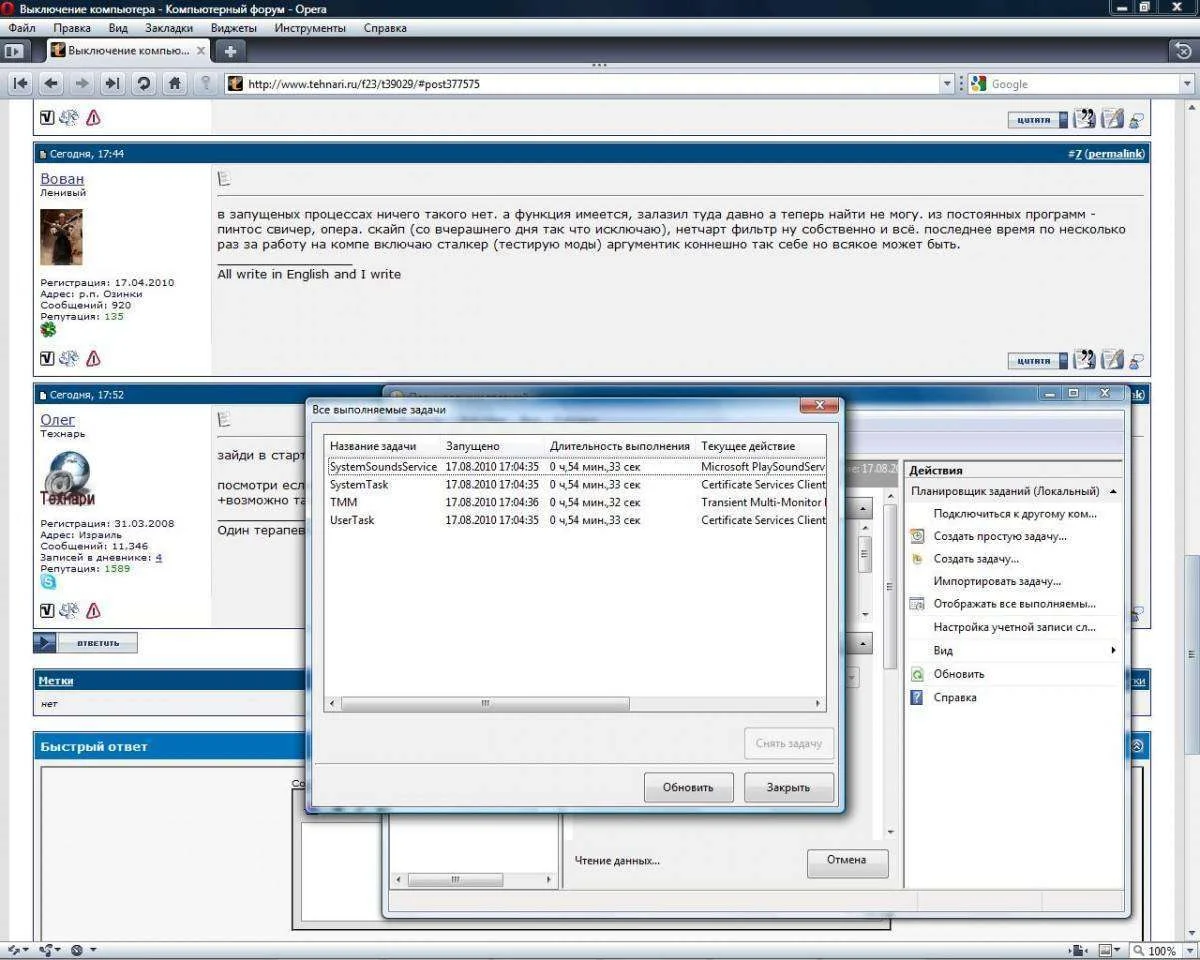Go to the Home page icon
The width and height of the screenshot is (1200, 960).
175,84
